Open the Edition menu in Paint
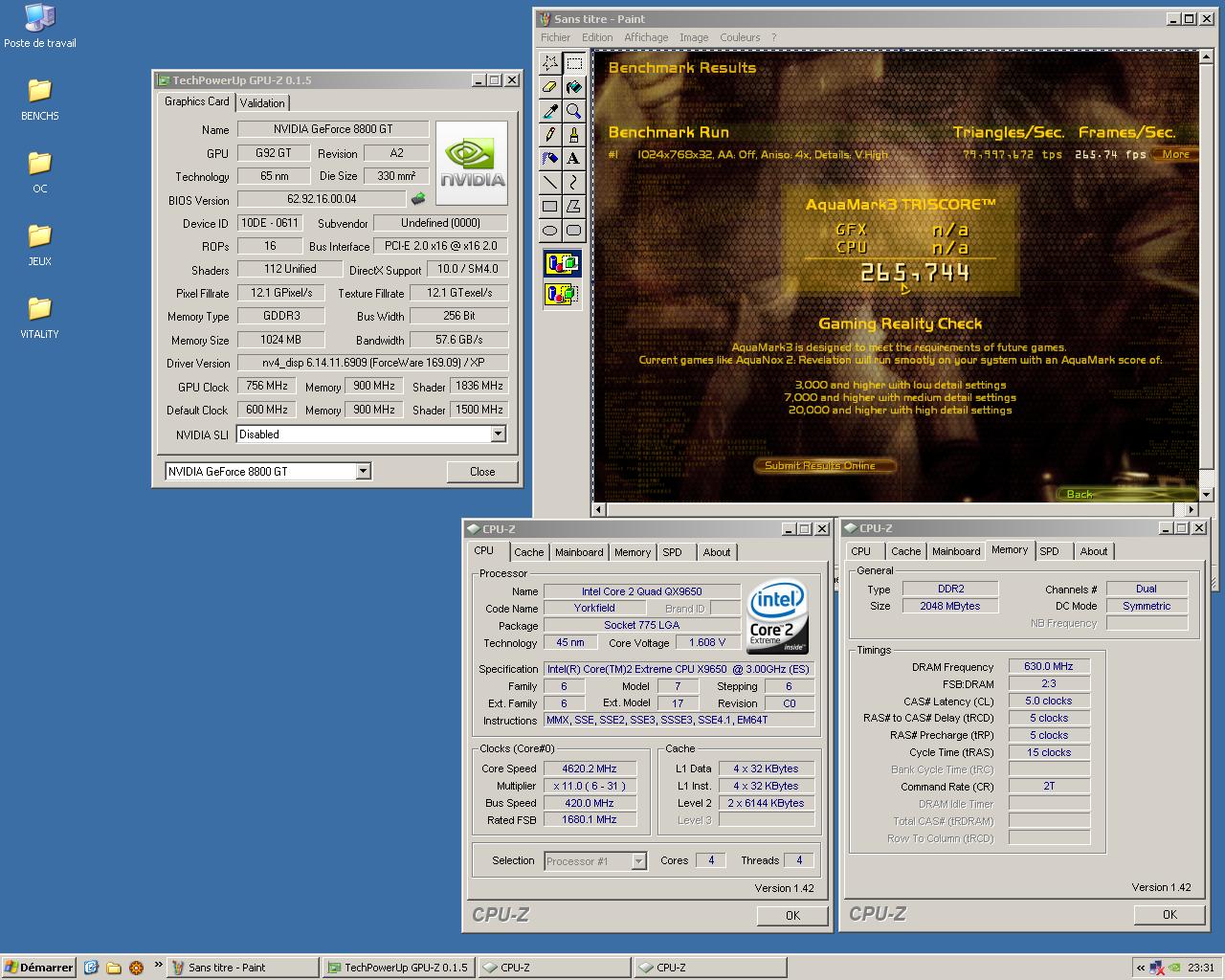The width and height of the screenshot is (1225, 980). coord(597,37)
